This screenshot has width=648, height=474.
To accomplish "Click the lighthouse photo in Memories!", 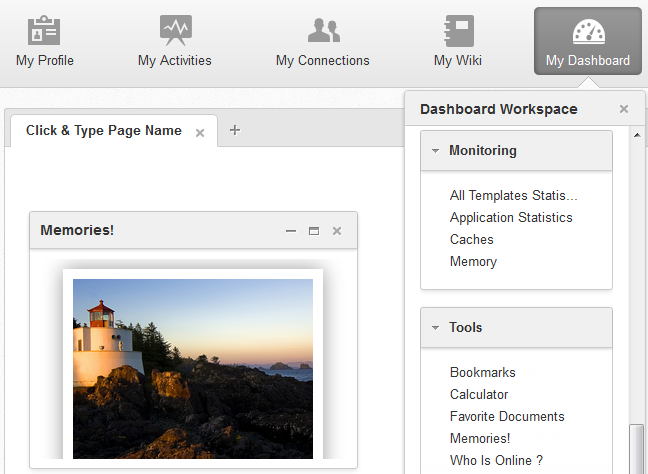I will click(x=192, y=368).
